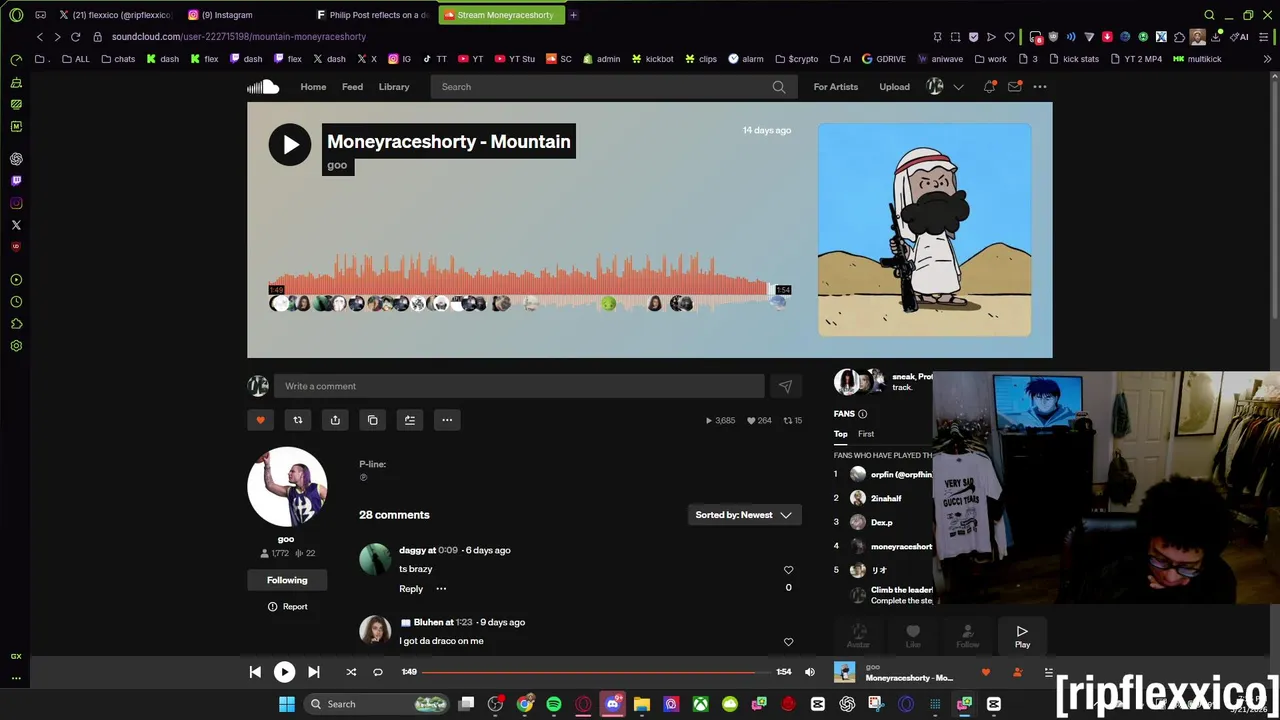Click the SoundCloud logo
Viewport: 1280px width, 720px height.
pos(263,87)
